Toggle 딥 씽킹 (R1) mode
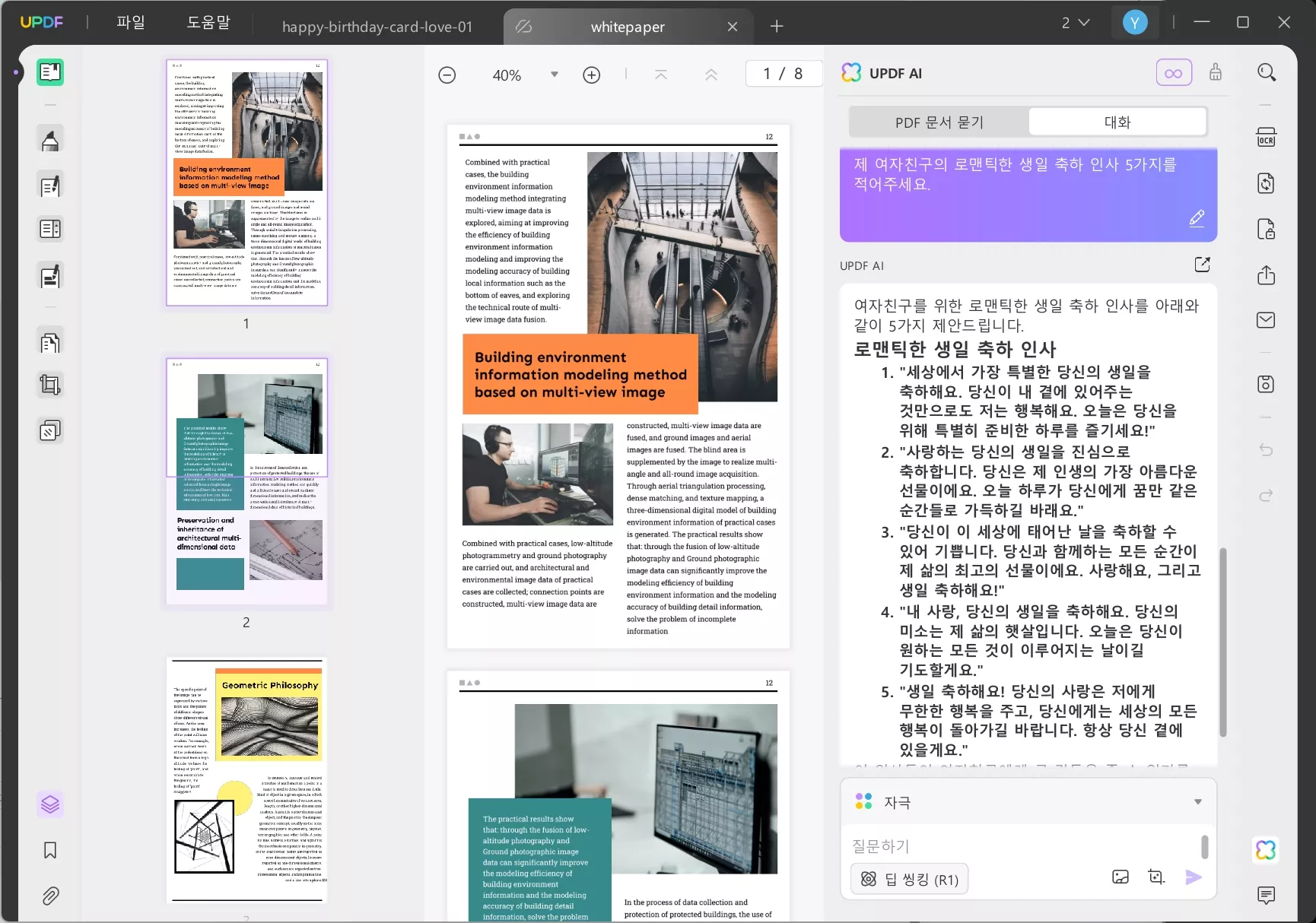This screenshot has width=1316, height=923. 910,880
